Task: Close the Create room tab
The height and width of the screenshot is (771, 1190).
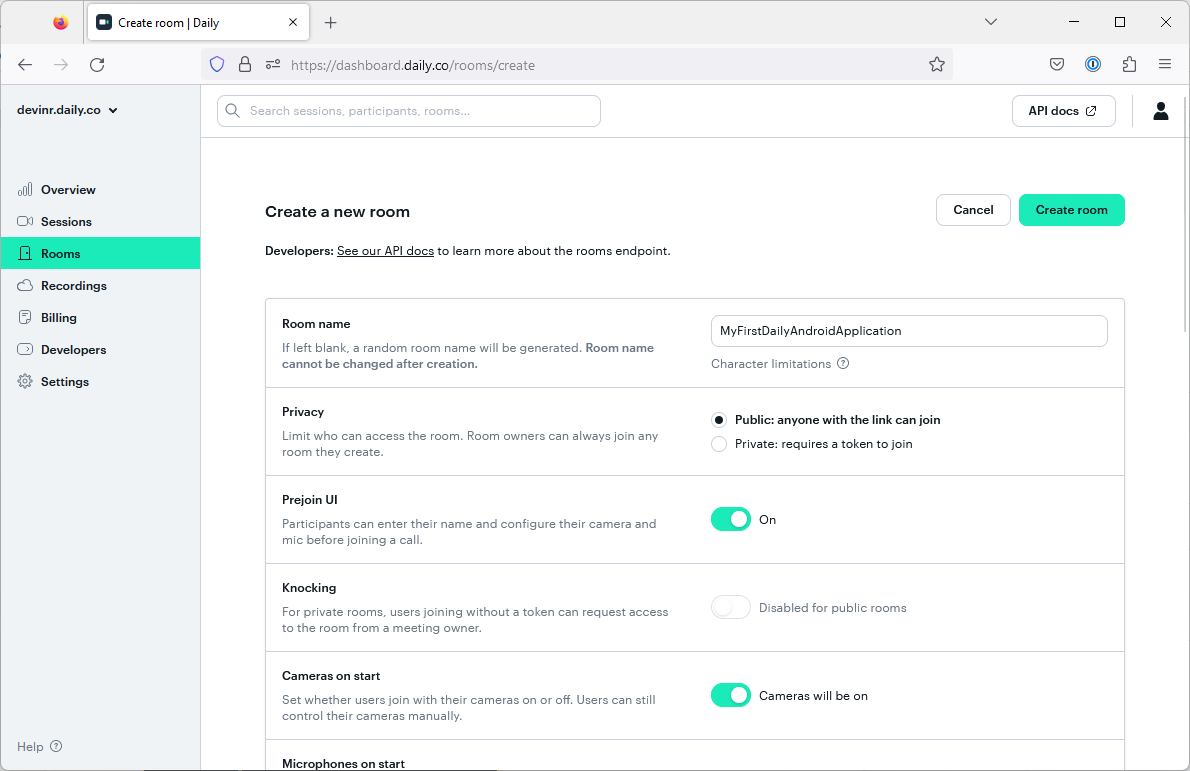Action: click(293, 23)
